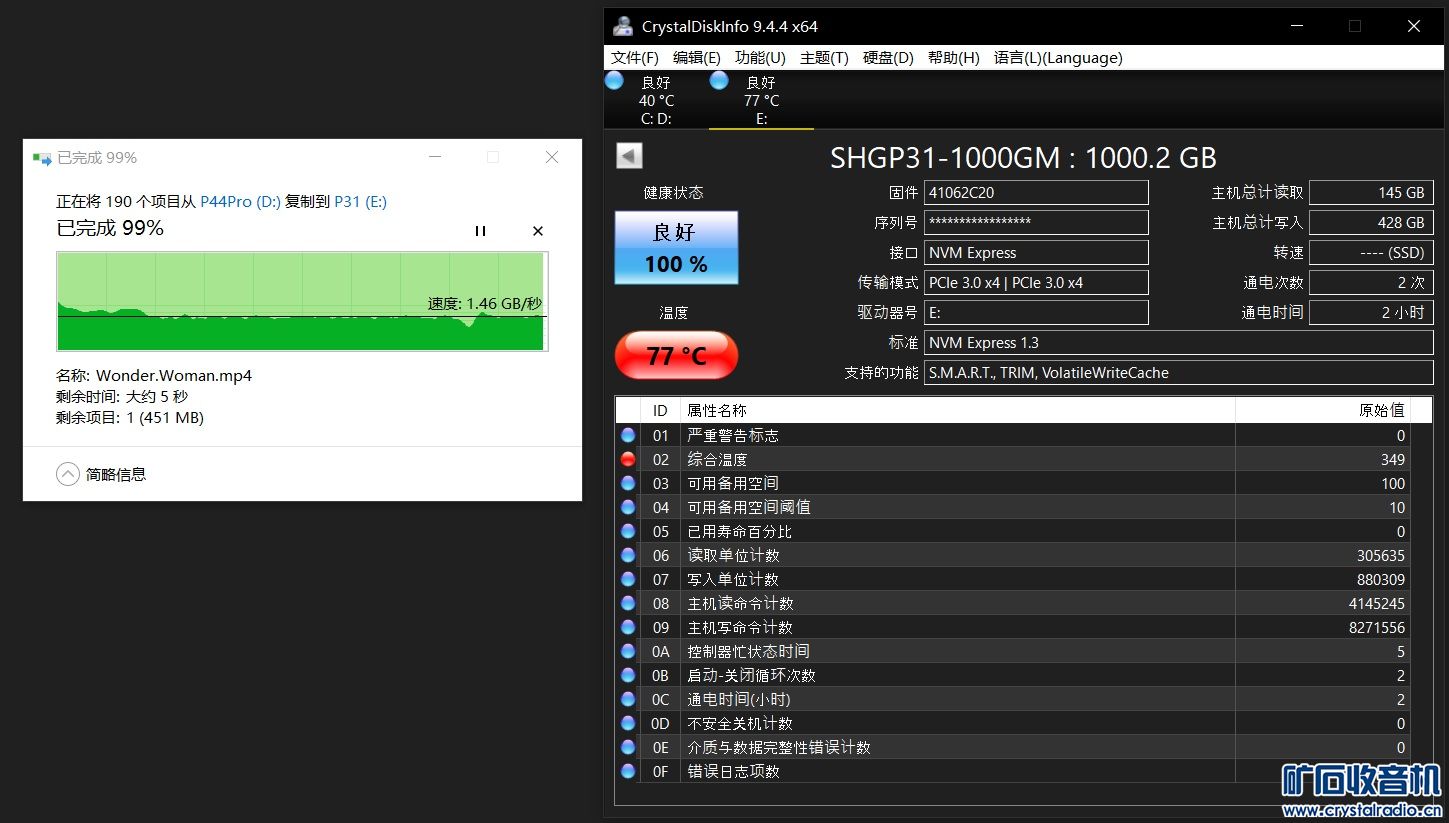
Task: Open the 硬盘(D) menu
Action: click(x=888, y=58)
